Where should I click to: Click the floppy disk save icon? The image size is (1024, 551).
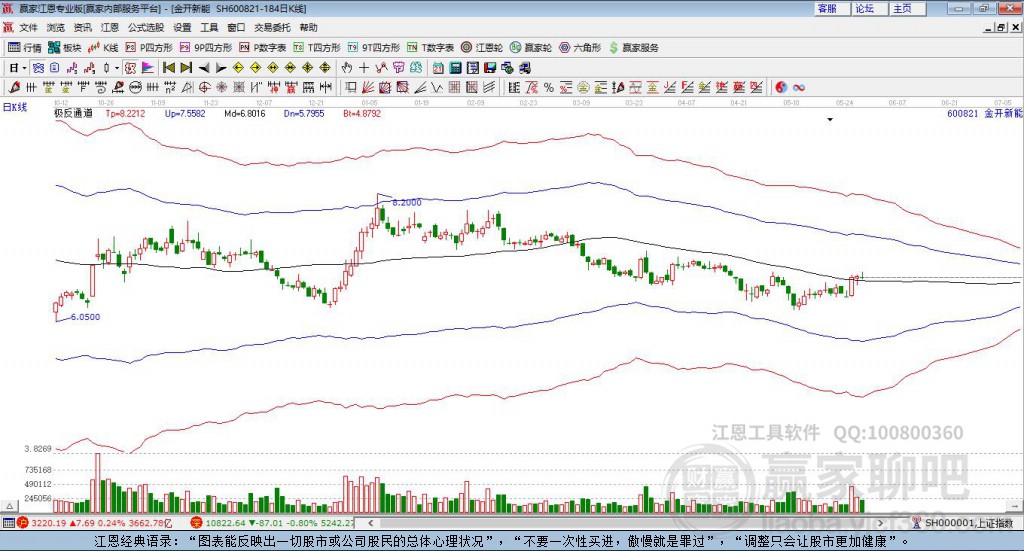[x=490, y=68]
